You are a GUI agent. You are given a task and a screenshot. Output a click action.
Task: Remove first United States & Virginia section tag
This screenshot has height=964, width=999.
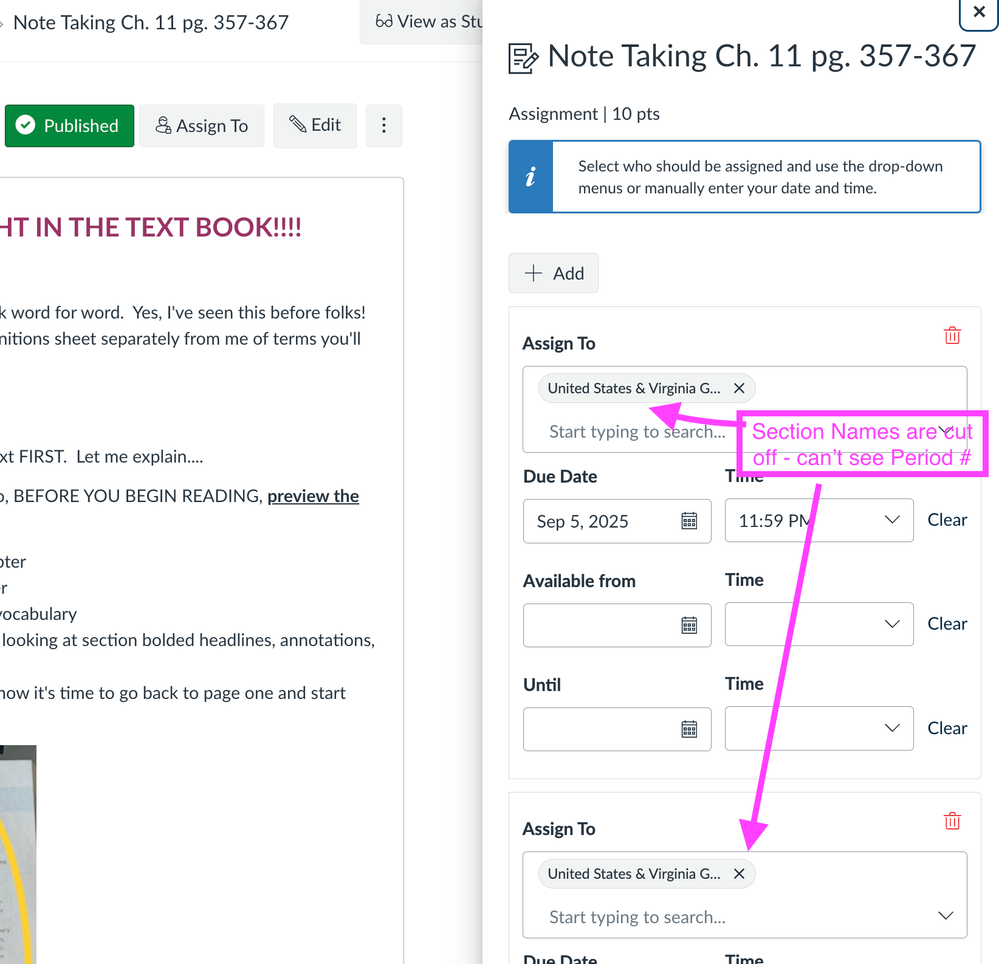pyautogui.click(x=739, y=388)
